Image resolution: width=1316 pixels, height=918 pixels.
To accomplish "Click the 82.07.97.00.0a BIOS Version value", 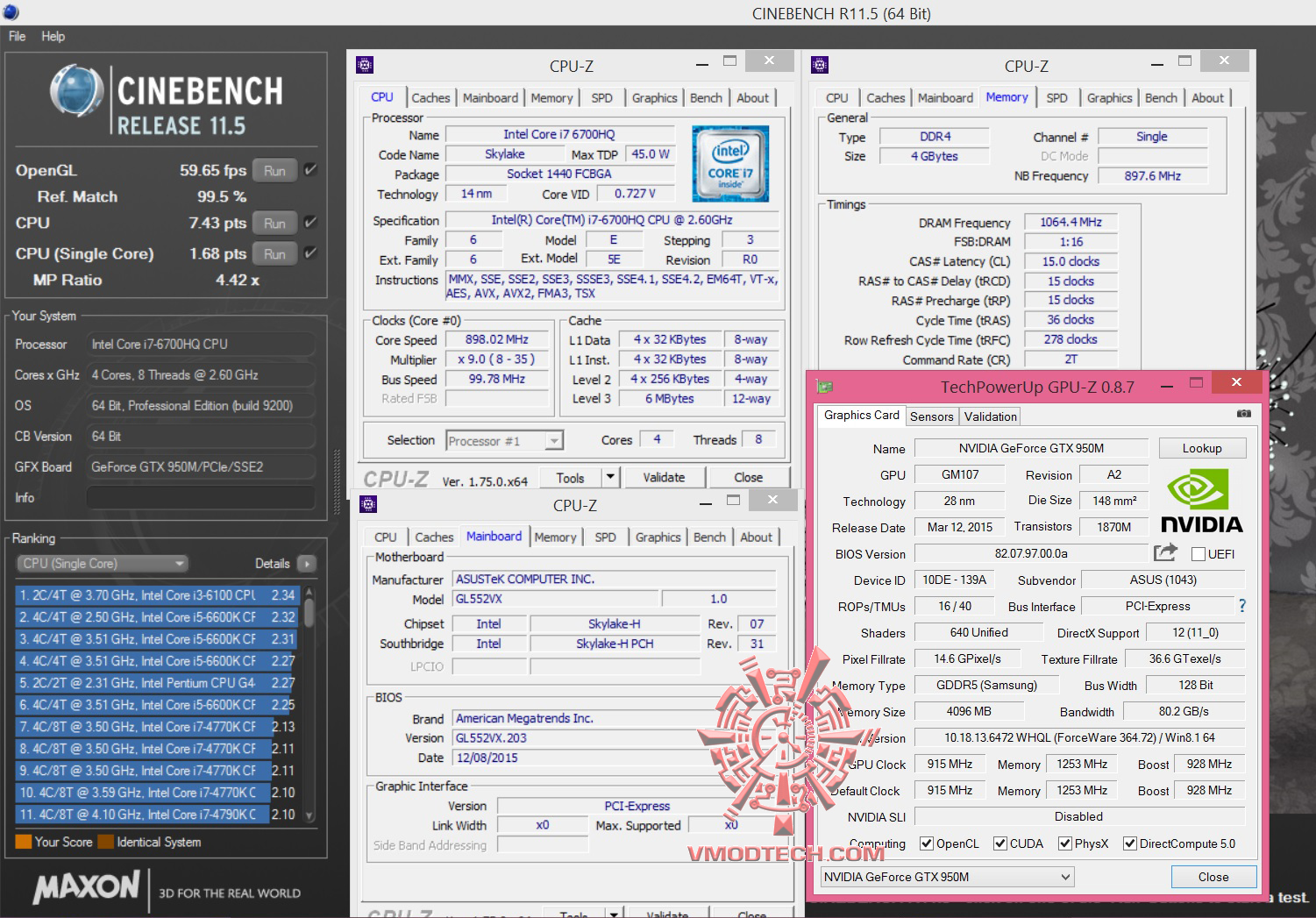I will pos(1031,554).
